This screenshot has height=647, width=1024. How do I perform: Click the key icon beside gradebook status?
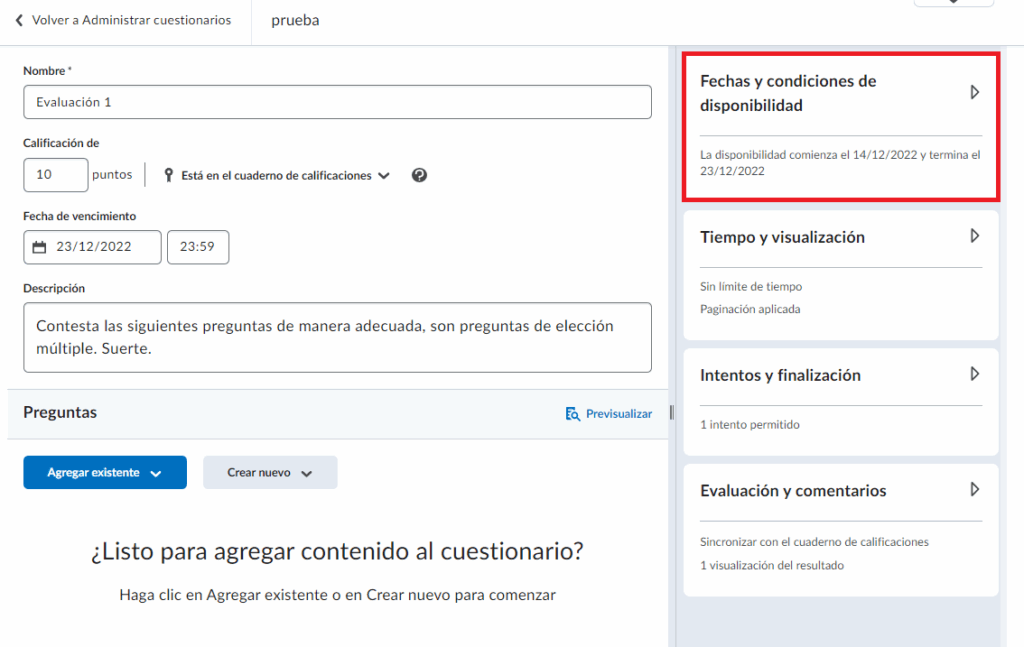coord(167,175)
